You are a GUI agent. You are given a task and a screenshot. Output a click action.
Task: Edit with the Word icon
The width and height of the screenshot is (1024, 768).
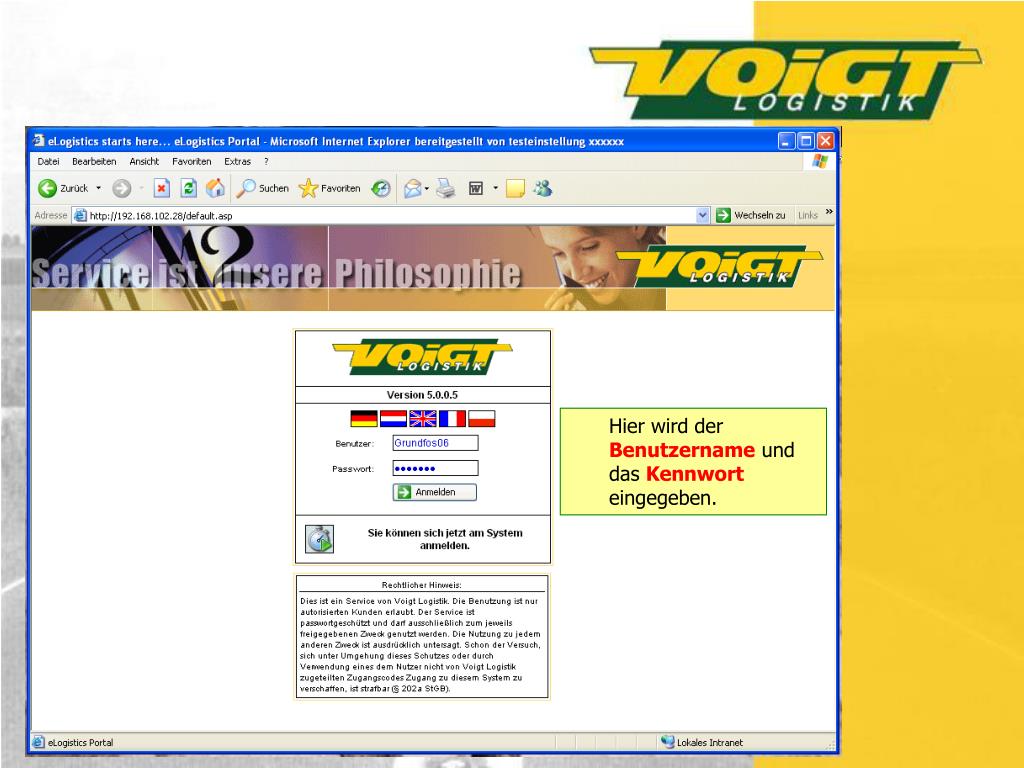[476, 189]
